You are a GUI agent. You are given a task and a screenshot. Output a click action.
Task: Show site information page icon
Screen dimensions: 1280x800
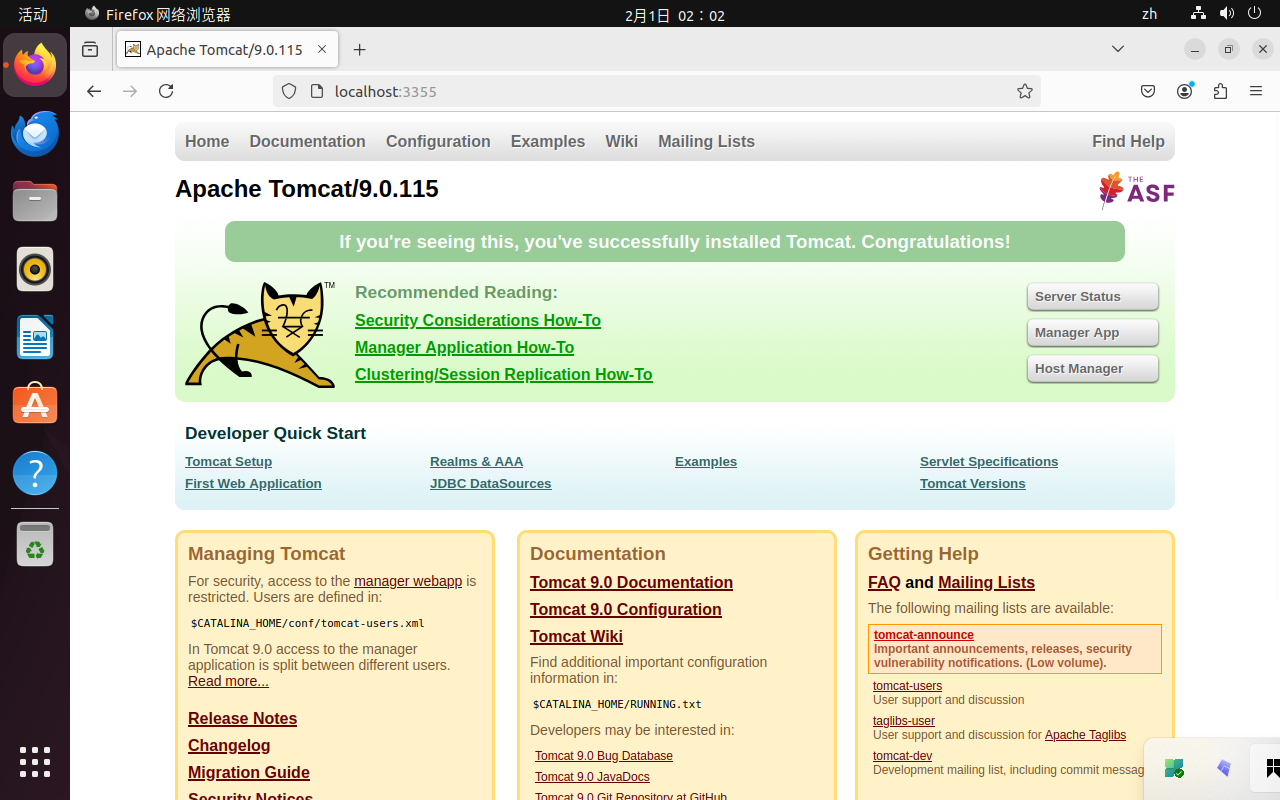point(317,91)
